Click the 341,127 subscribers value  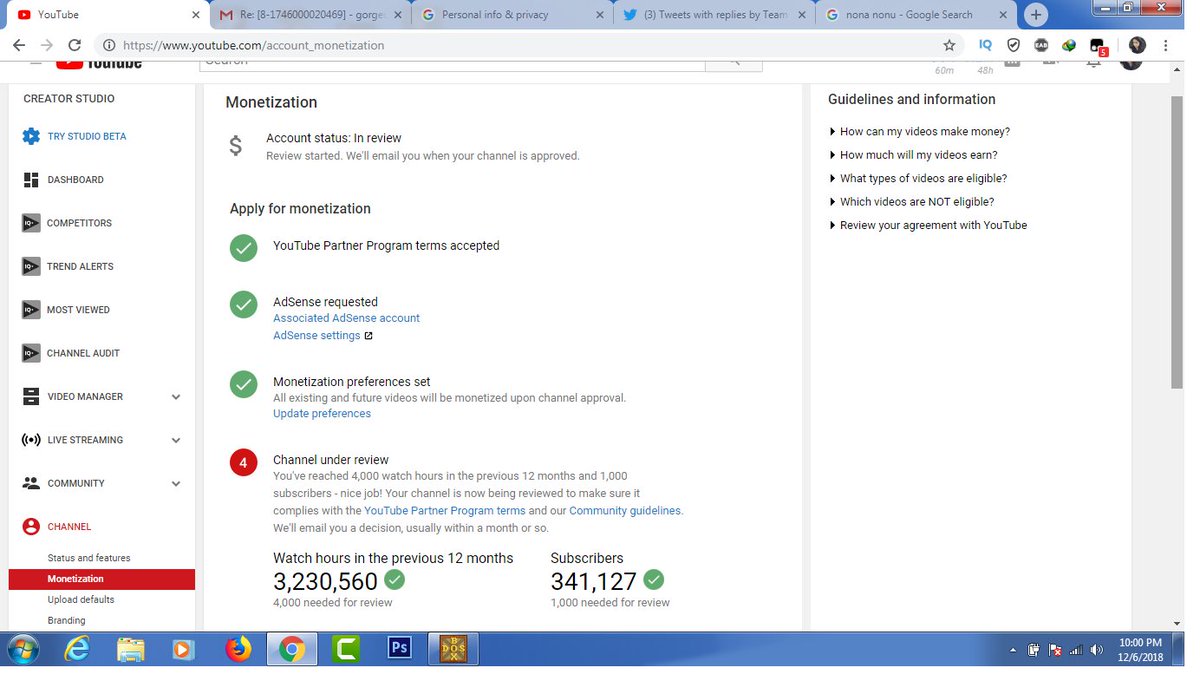593,582
